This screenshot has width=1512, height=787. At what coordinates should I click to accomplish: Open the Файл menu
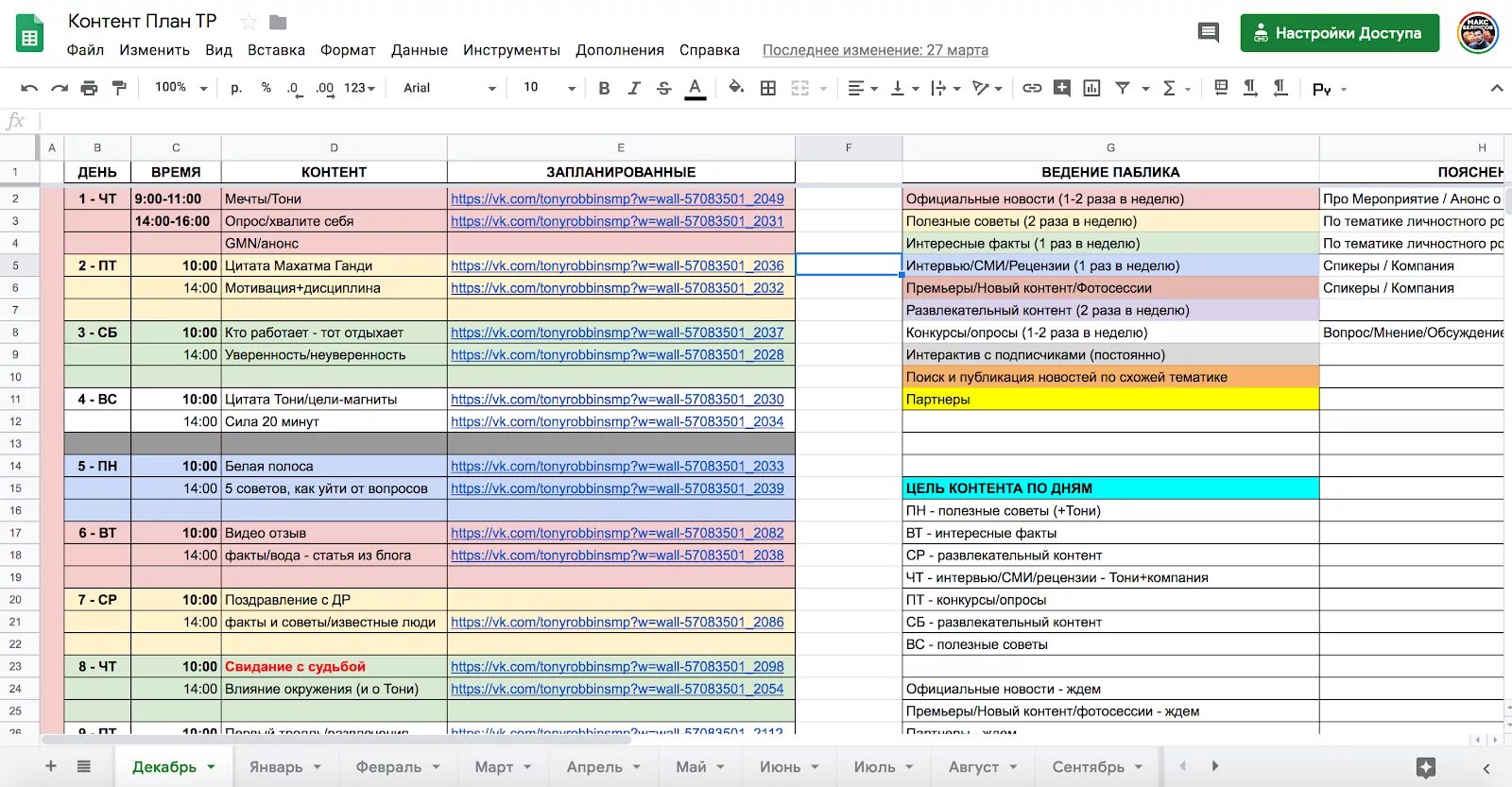[x=85, y=50]
